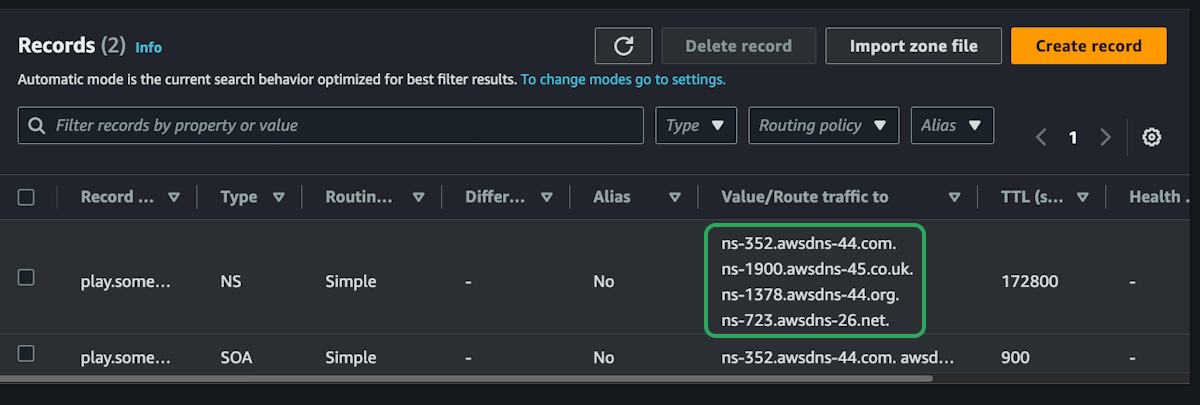This screenshot has width=1200, height=405.
Task: Open the Info link next to Records
Action: tap(148, 47)
